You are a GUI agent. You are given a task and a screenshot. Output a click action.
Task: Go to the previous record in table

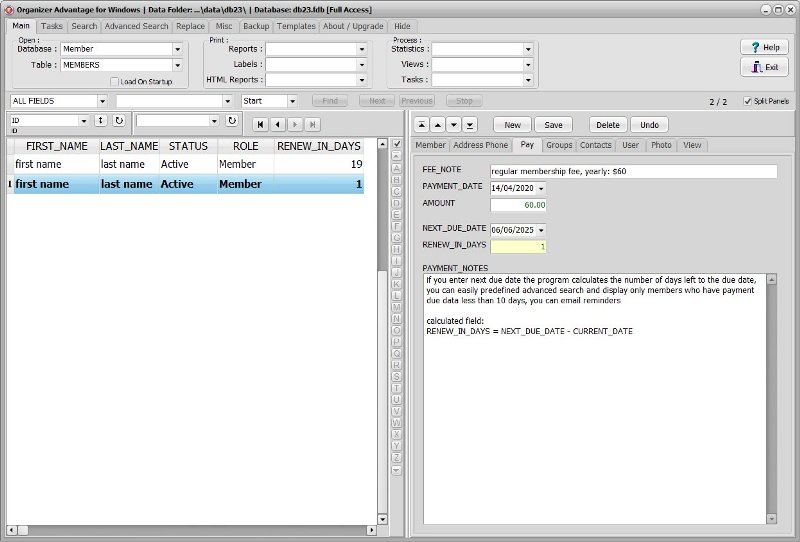tap(278, 124)
